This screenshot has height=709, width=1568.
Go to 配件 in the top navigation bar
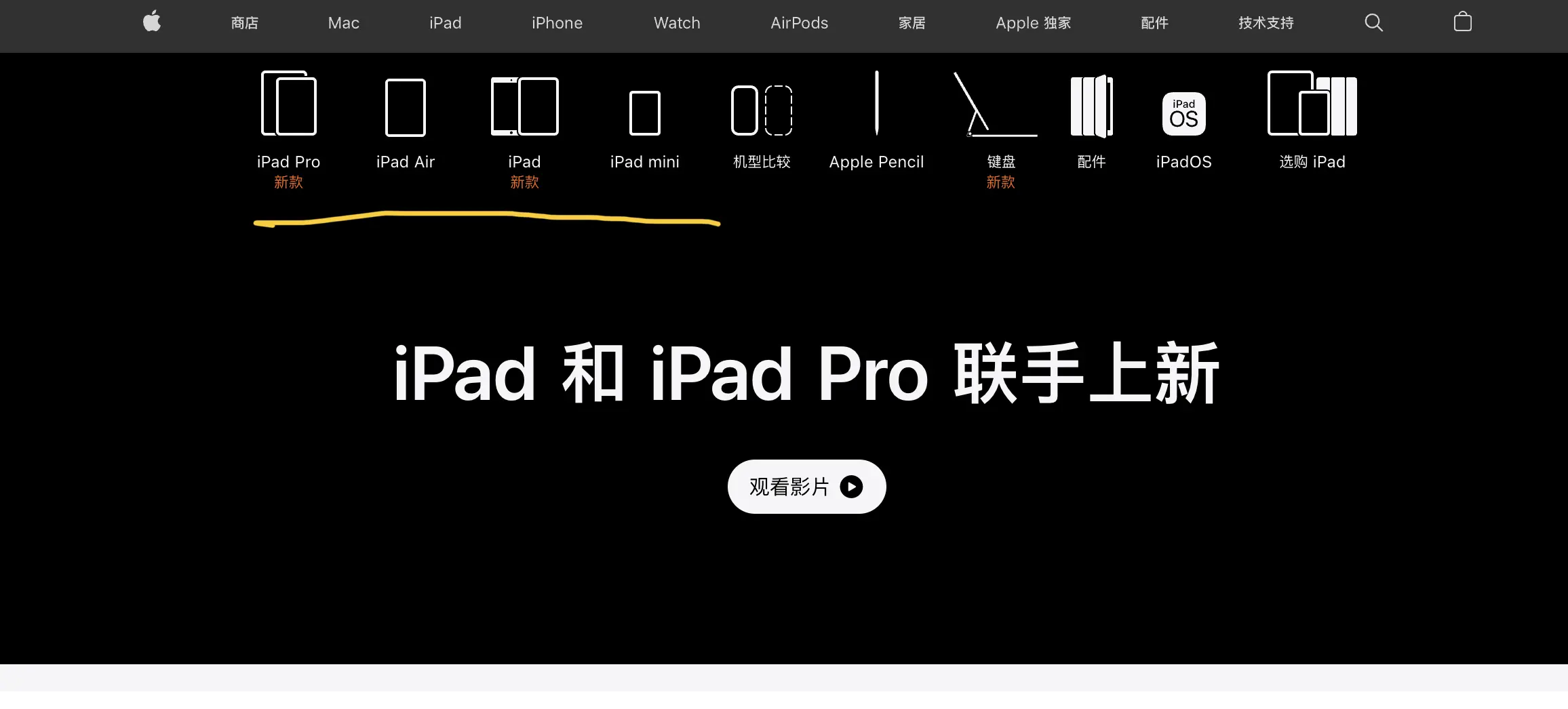click(x=1155, y=23)
